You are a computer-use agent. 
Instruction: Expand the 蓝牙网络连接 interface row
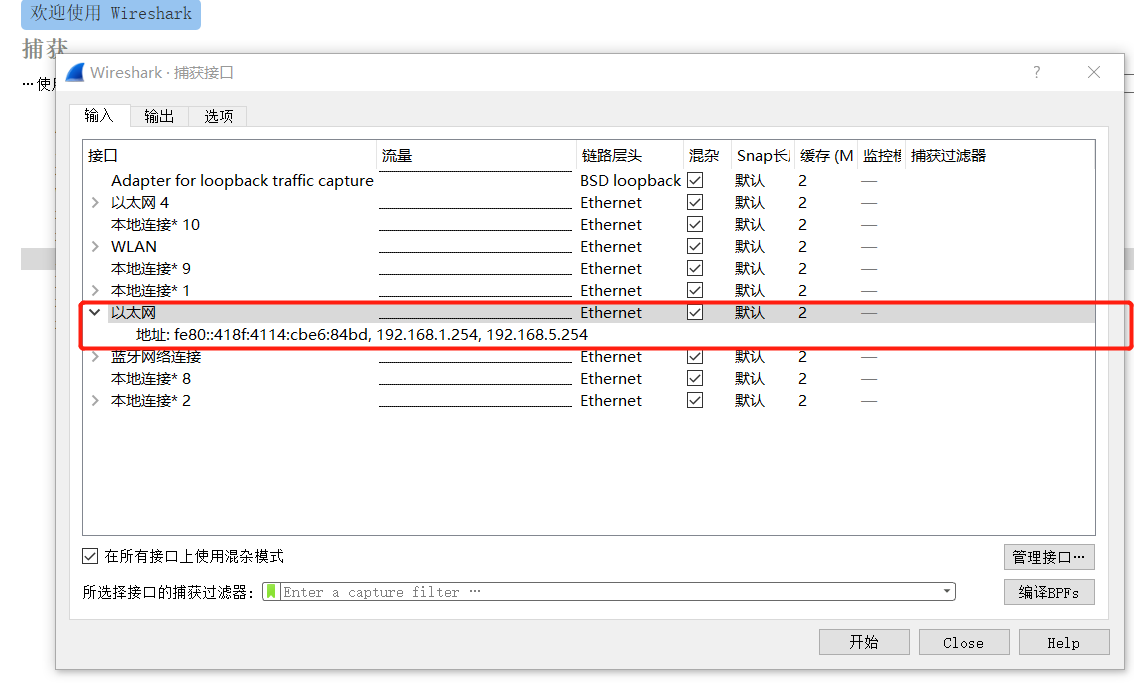pos(95,357)
